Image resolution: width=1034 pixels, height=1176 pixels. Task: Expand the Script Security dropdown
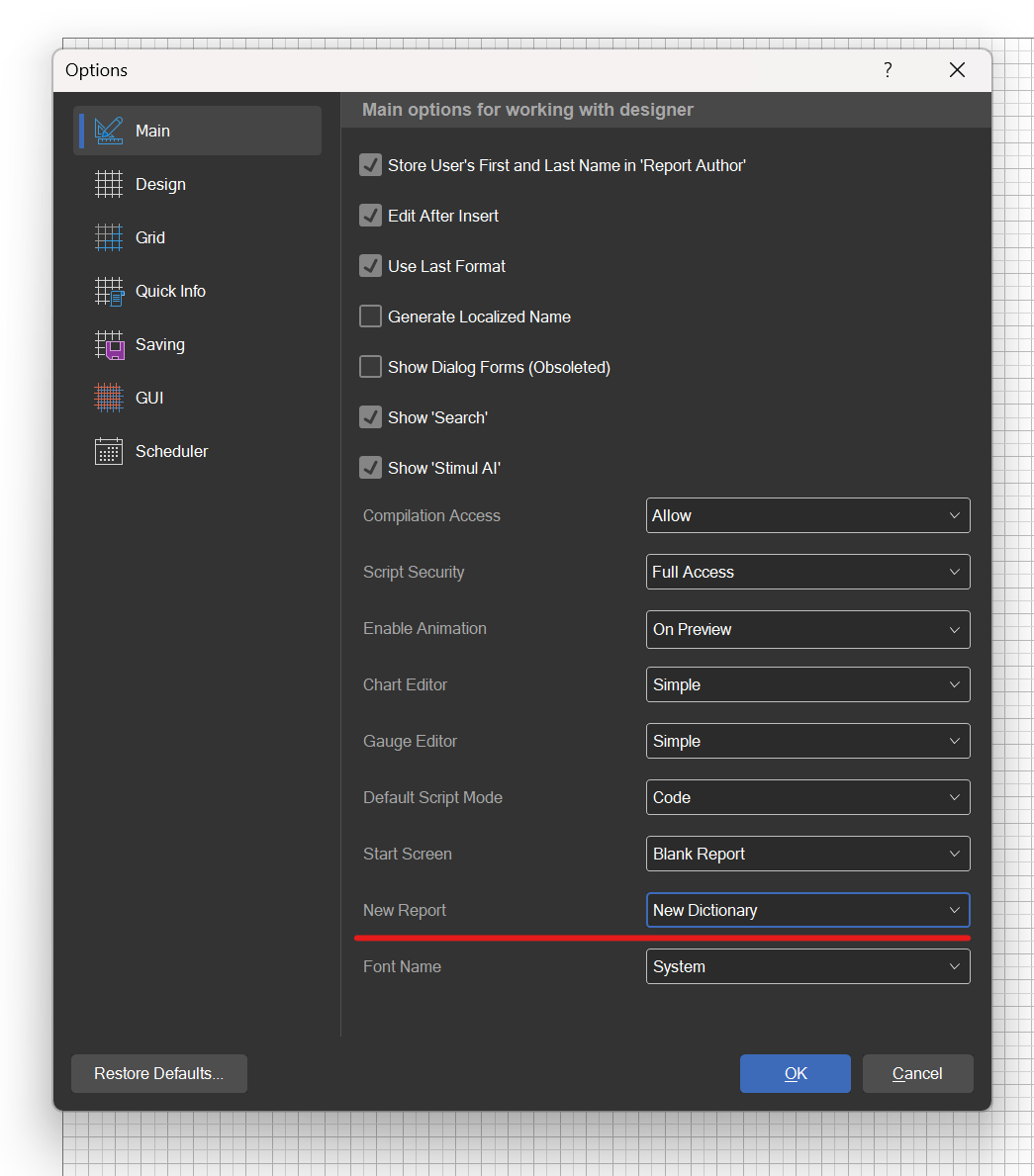coord(808,572)
